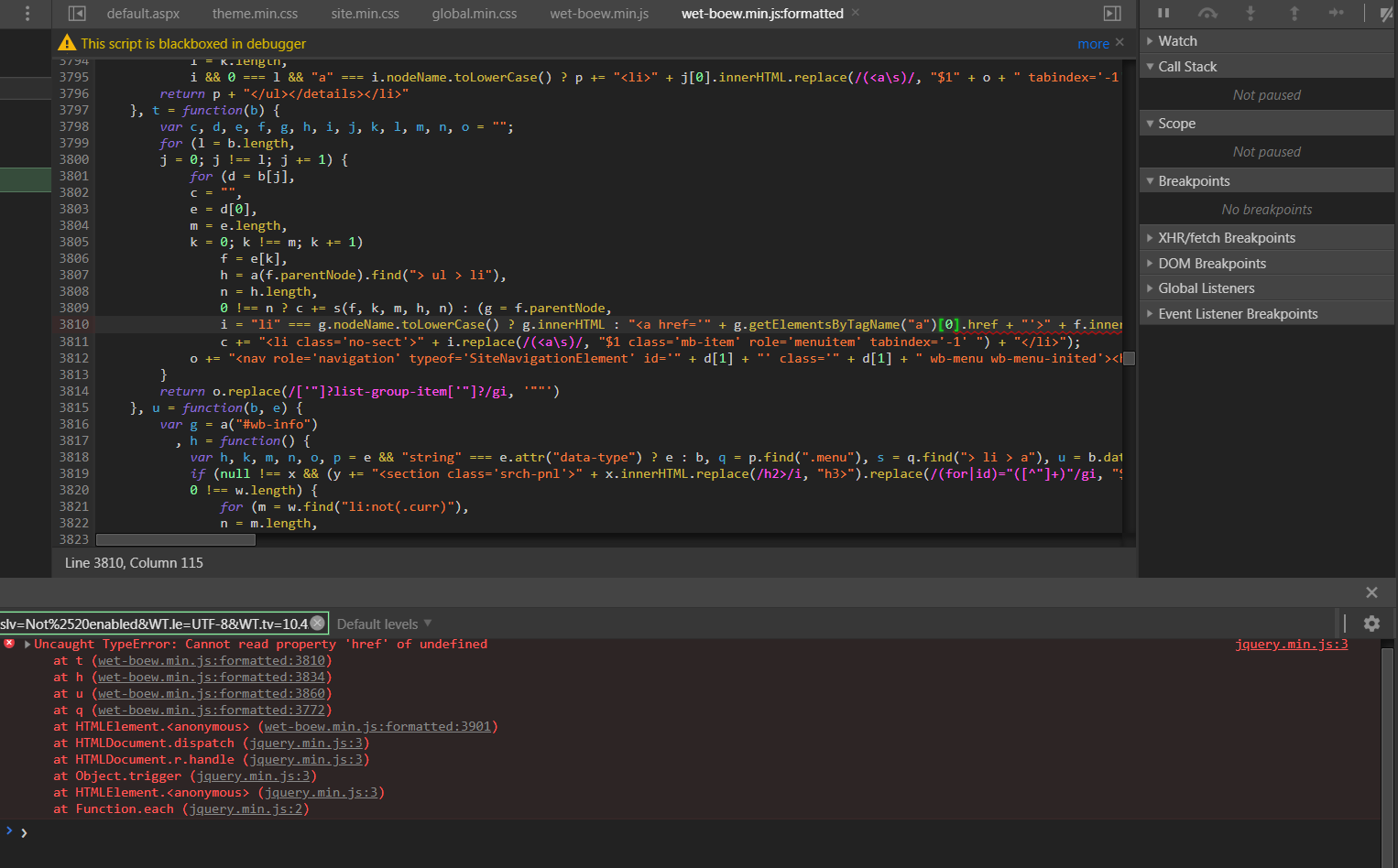Close the console drawer
Image resolution: width=1398 pixels, height=868 pixels.
click(1371, 592)
